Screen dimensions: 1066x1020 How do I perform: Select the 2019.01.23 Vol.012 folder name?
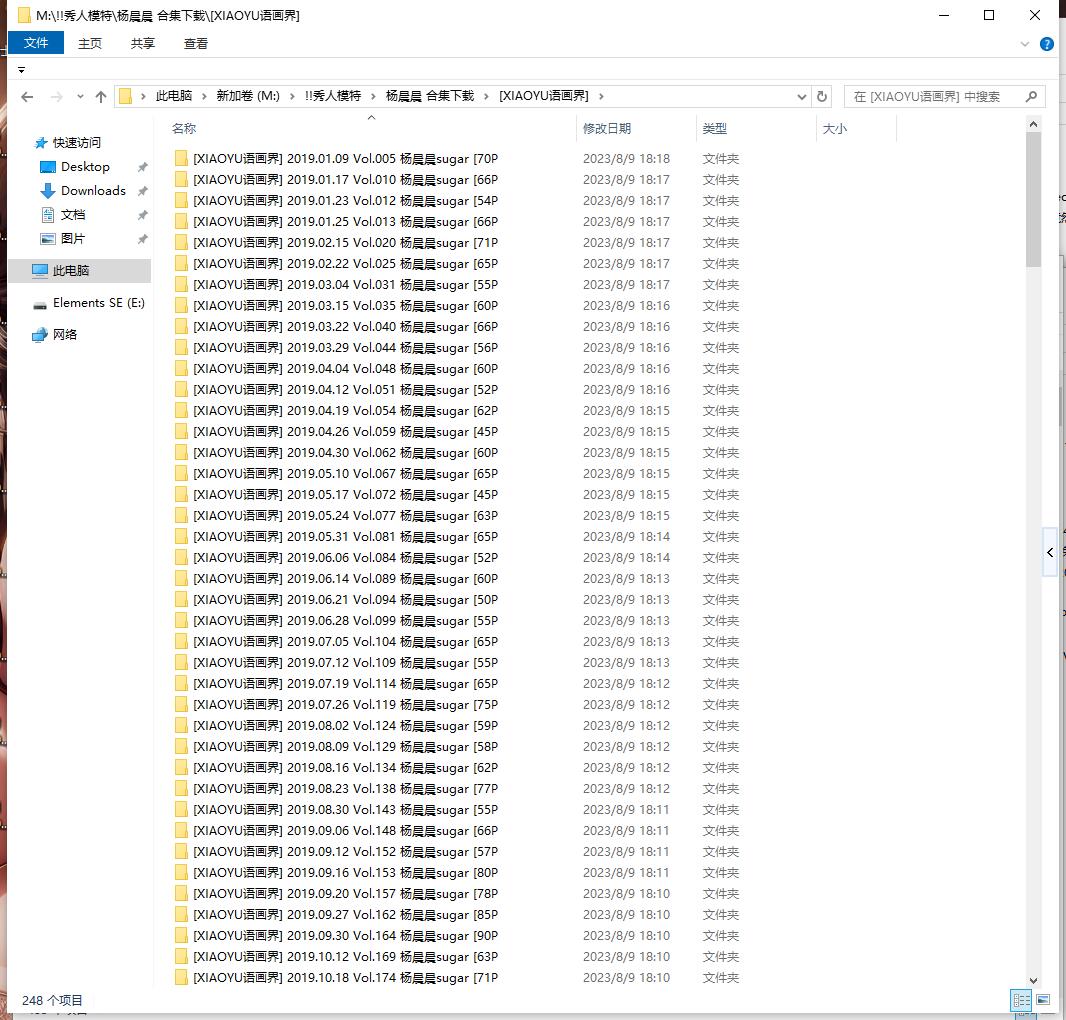click(x=345, y=201)
